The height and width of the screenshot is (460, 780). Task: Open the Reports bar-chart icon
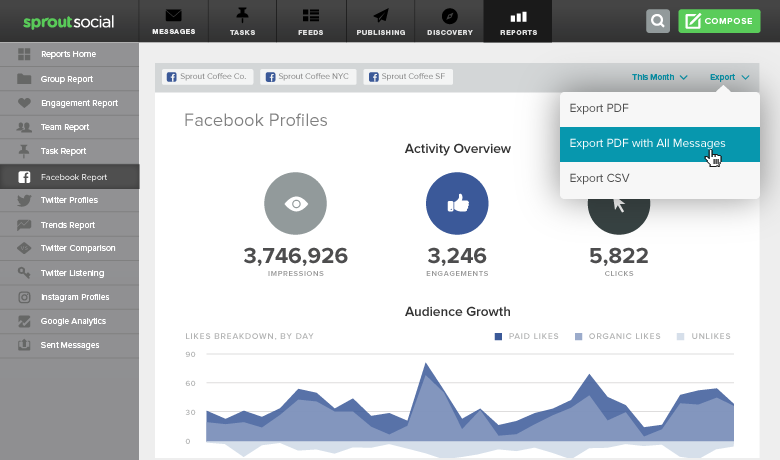[x=518, y=17]
